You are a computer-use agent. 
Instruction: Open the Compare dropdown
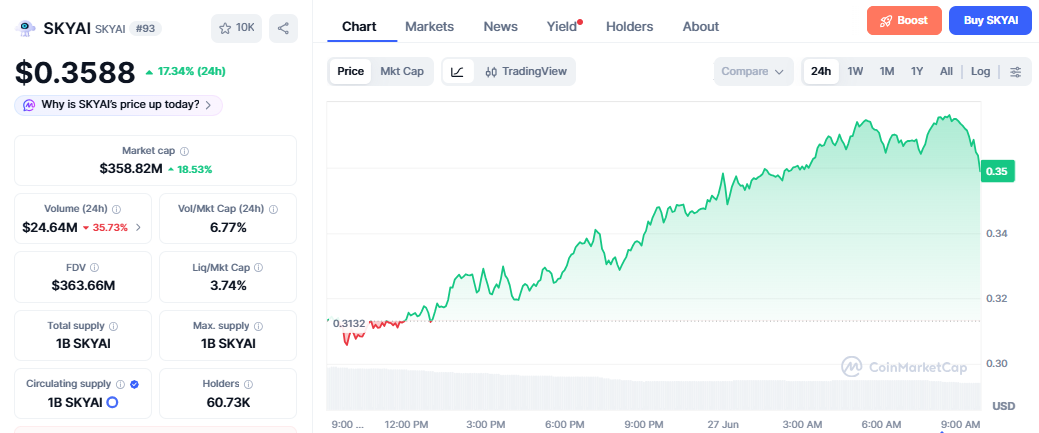coord(753,72)
